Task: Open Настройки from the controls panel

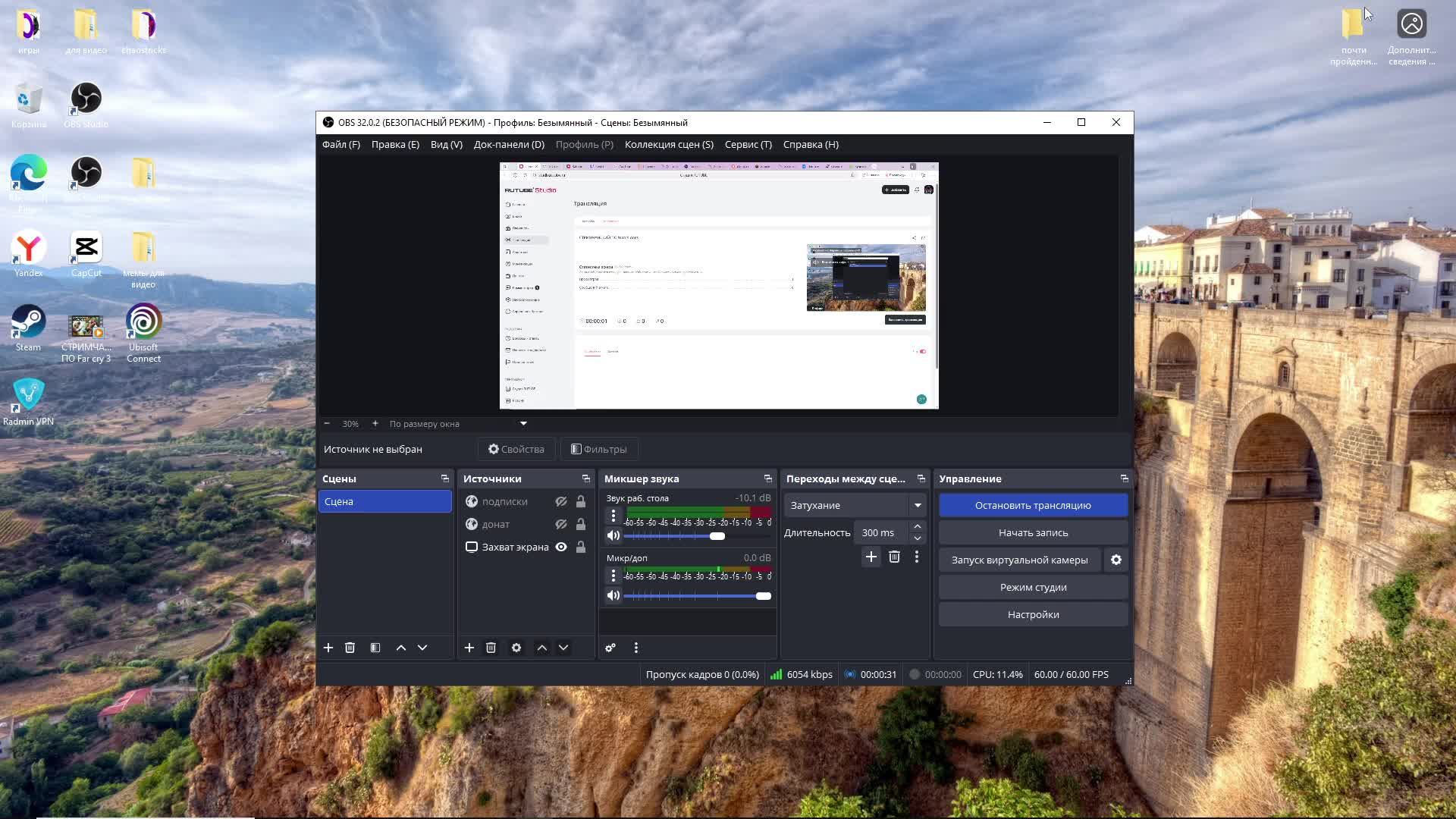Action: pyautogui.click(x=1033, y=614)
